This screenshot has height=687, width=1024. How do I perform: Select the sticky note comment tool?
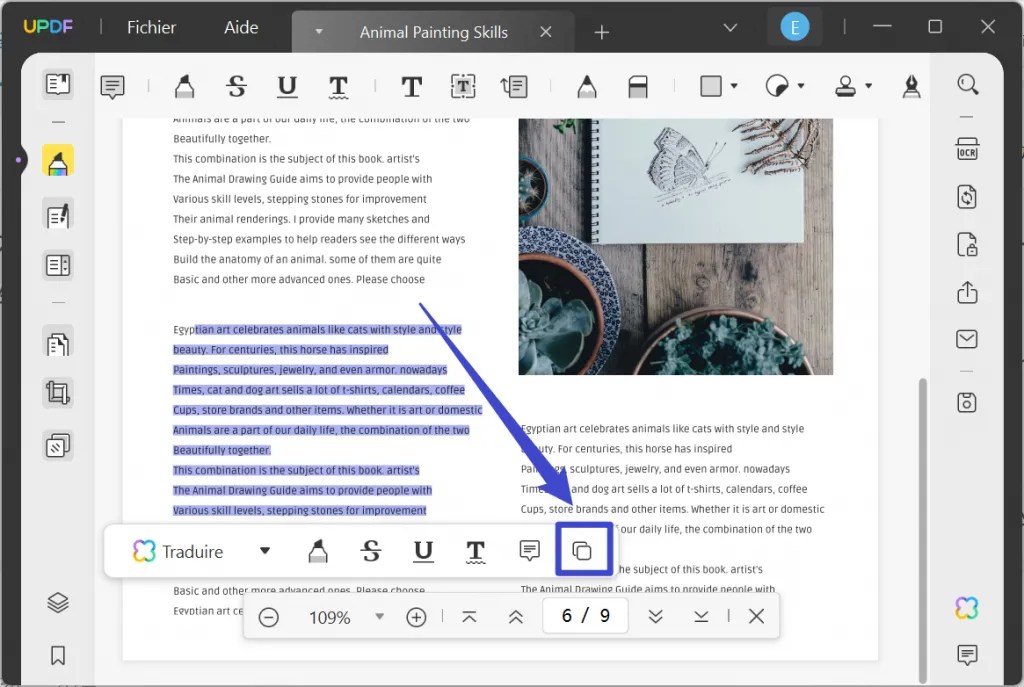(112, 86)
